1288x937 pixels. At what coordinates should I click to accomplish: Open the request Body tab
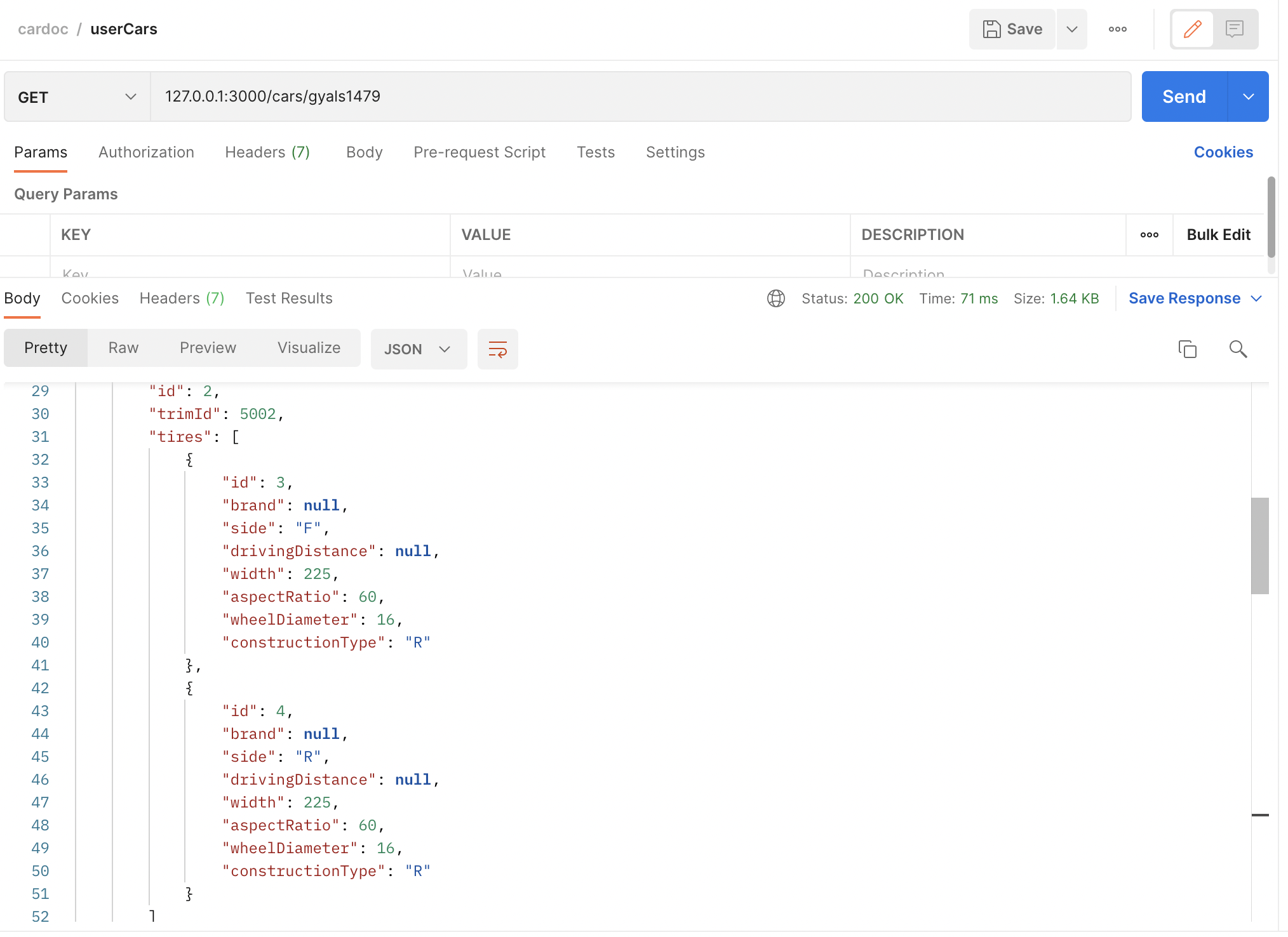point(365,152)
